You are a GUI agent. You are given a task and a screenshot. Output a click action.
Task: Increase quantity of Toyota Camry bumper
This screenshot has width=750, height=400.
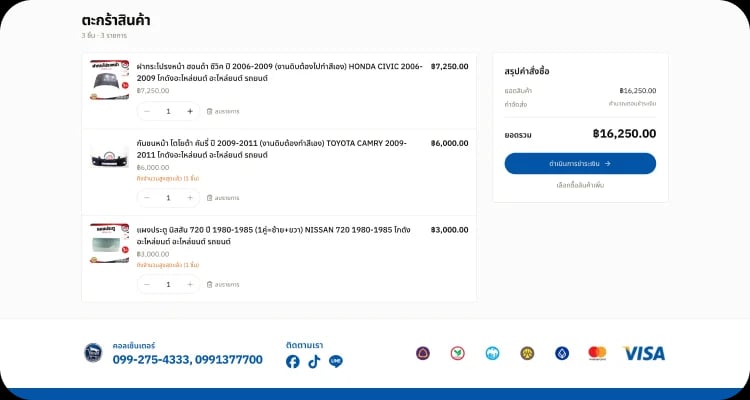tap(190, 198)
